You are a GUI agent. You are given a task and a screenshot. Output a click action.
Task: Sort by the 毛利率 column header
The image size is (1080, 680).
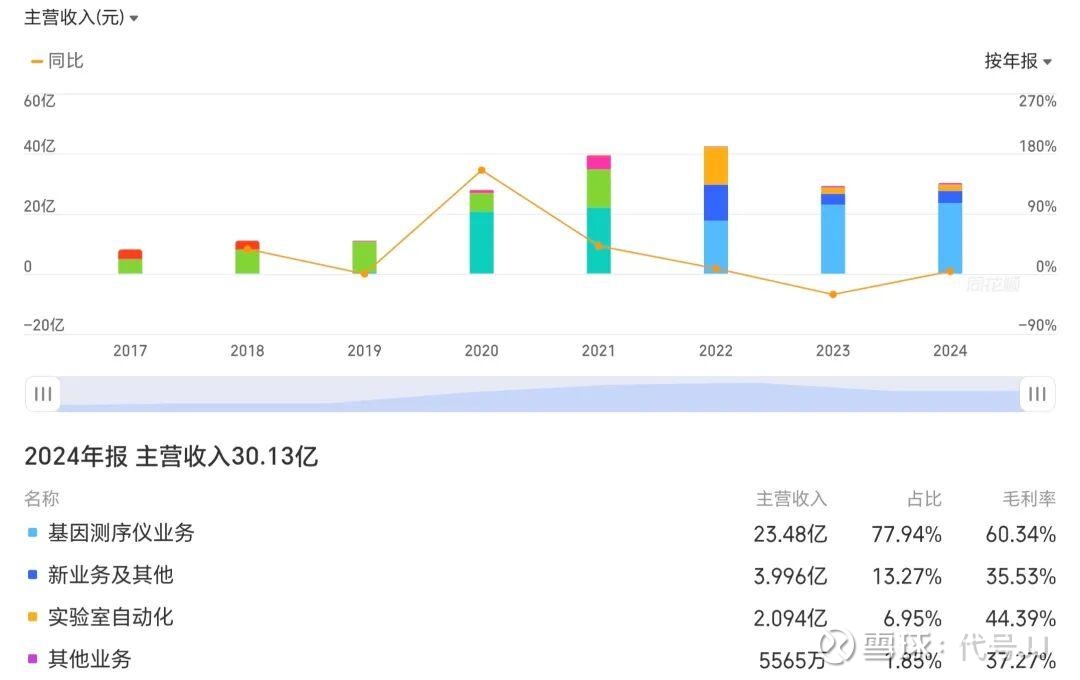[x=1029, y=499]
